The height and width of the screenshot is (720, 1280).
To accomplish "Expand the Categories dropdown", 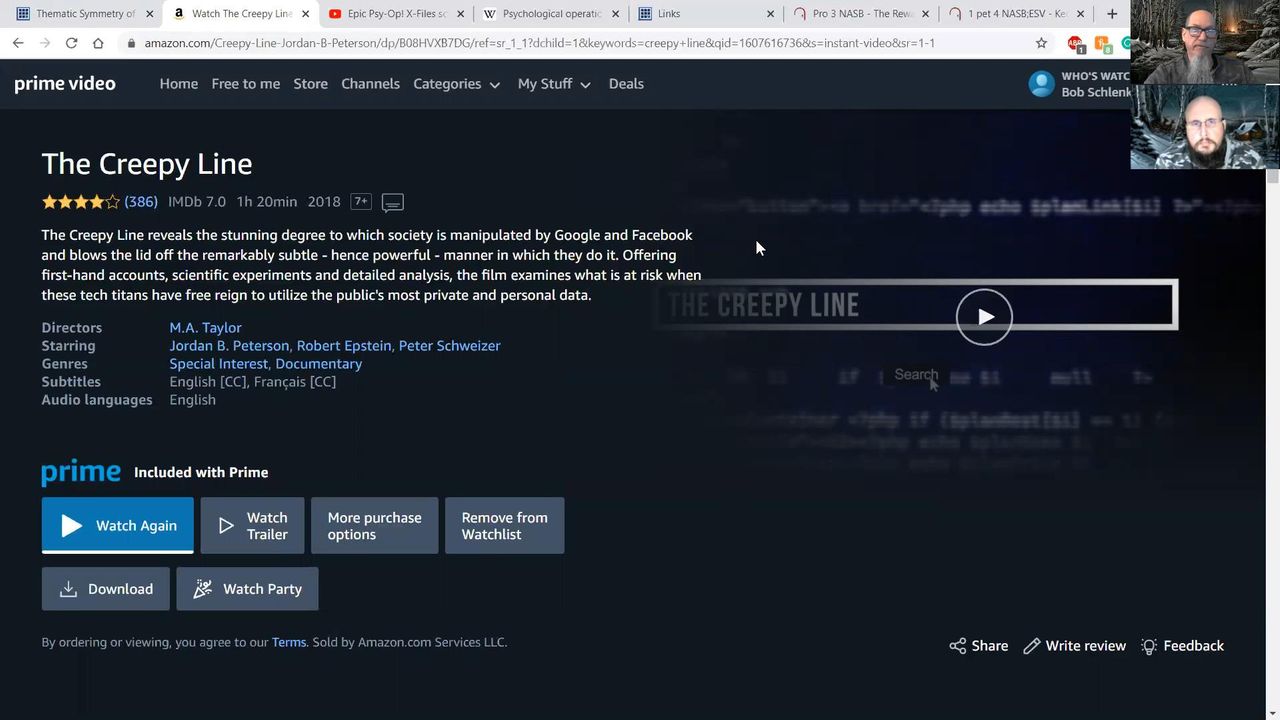I will (x=456, y=84).
